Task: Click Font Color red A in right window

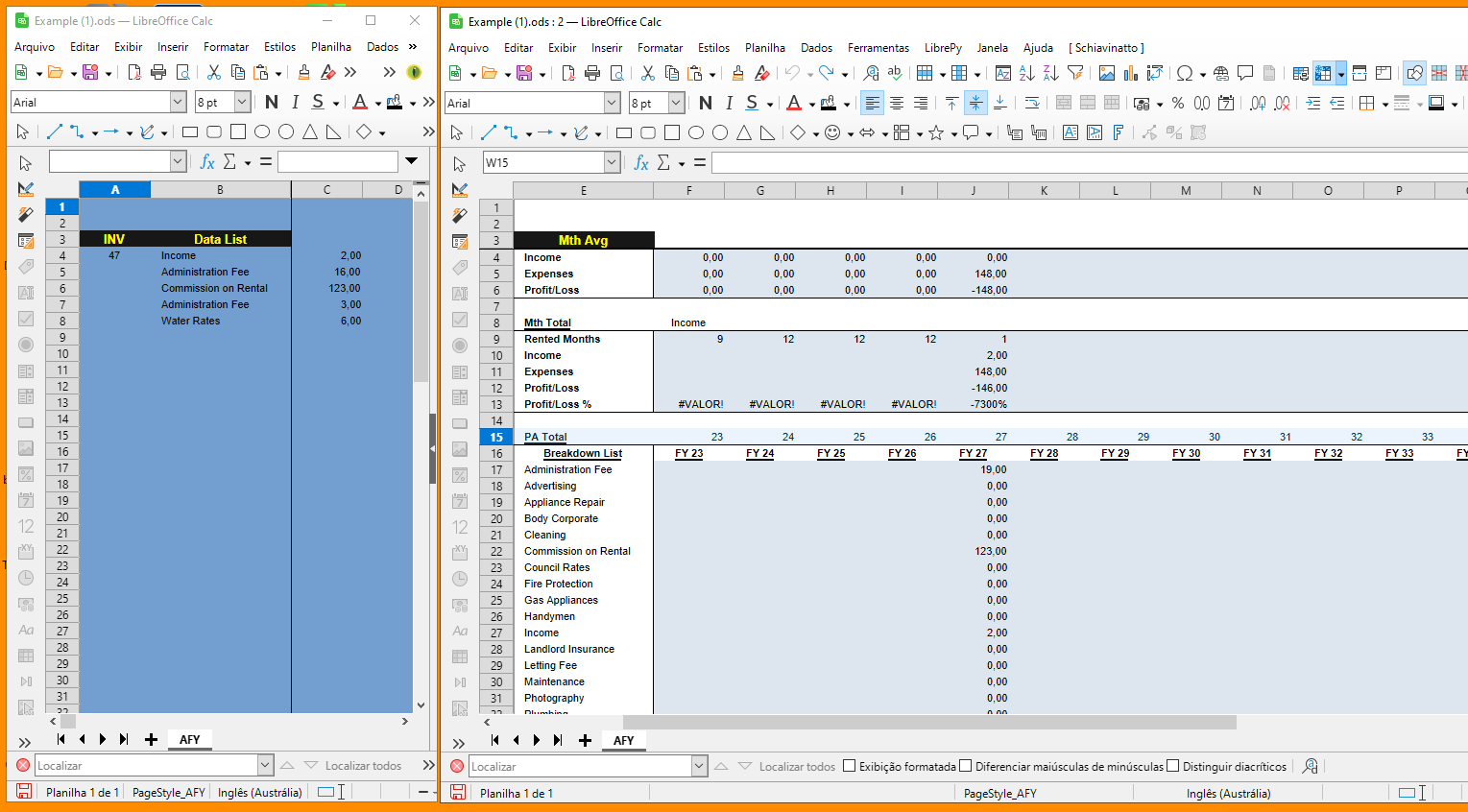Action: 794,103
